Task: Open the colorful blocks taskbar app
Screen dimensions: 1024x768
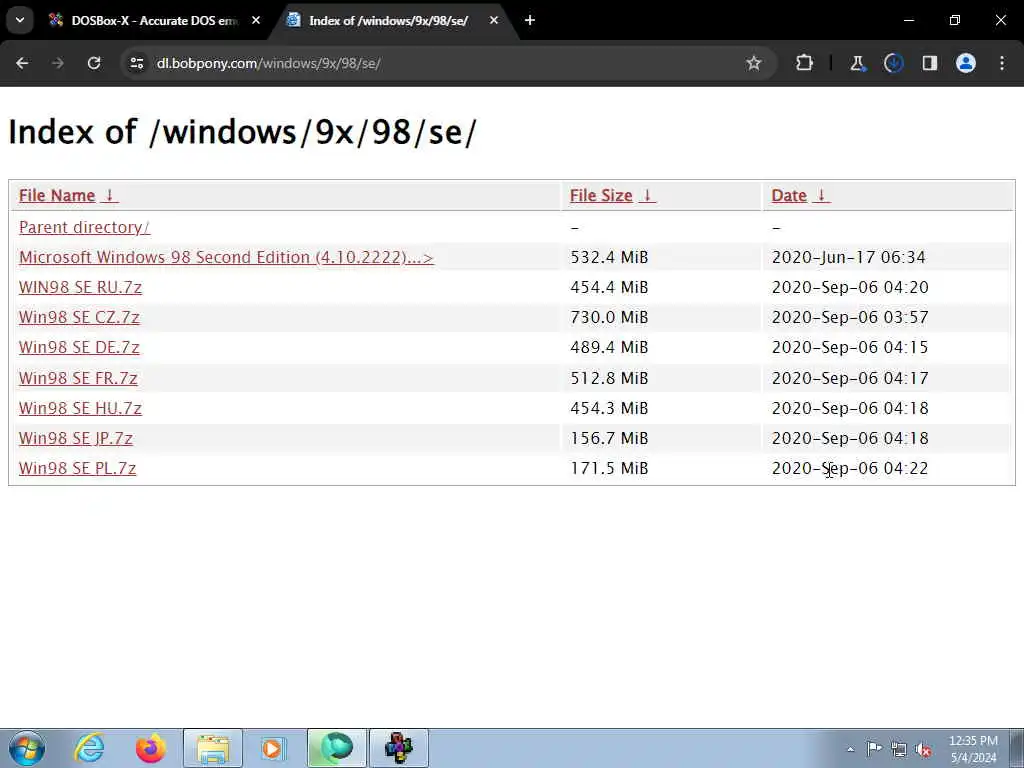Action: (x=398, y=748)
